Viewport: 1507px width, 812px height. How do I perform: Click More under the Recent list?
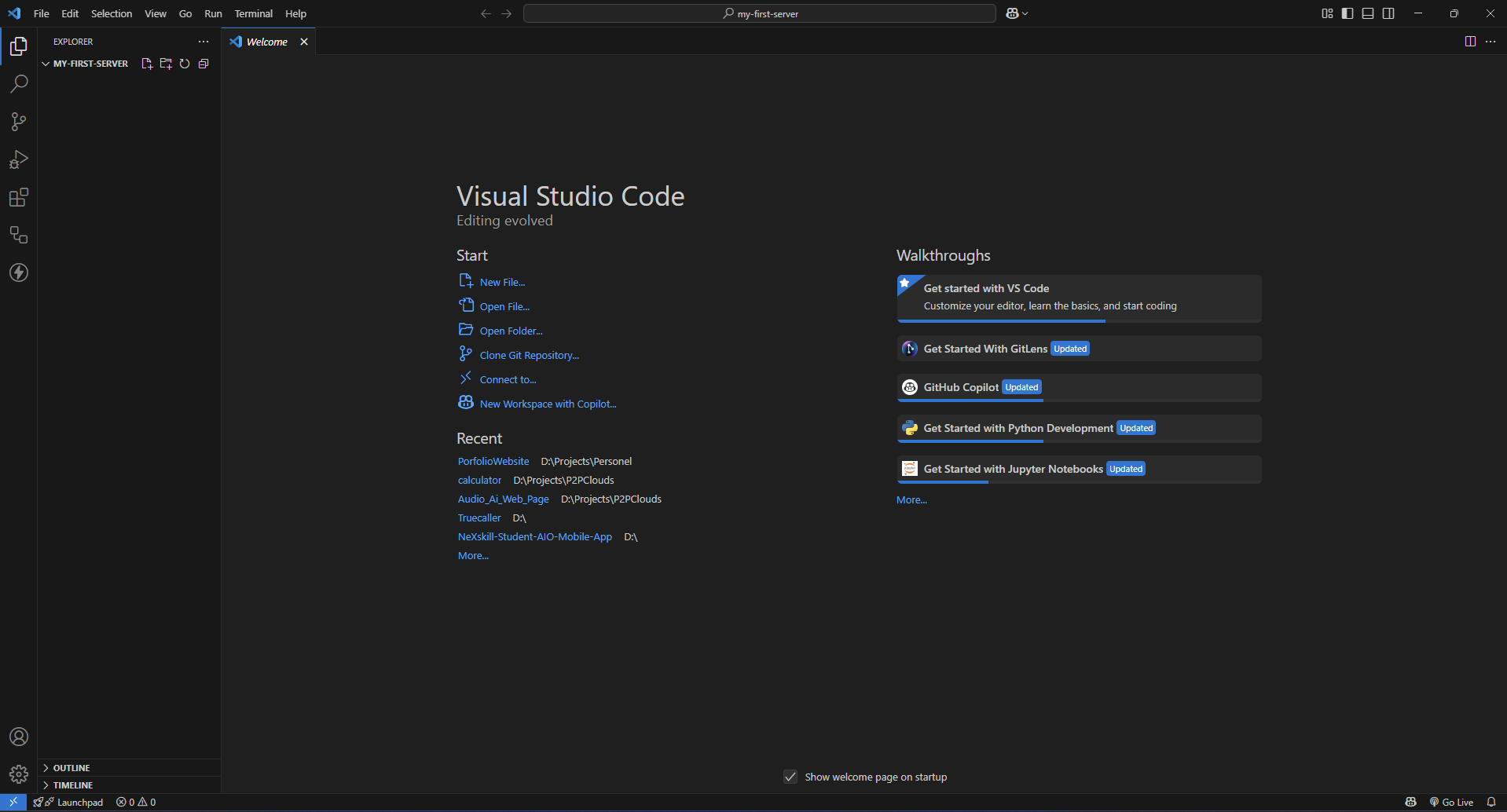(x=472, y=555)
